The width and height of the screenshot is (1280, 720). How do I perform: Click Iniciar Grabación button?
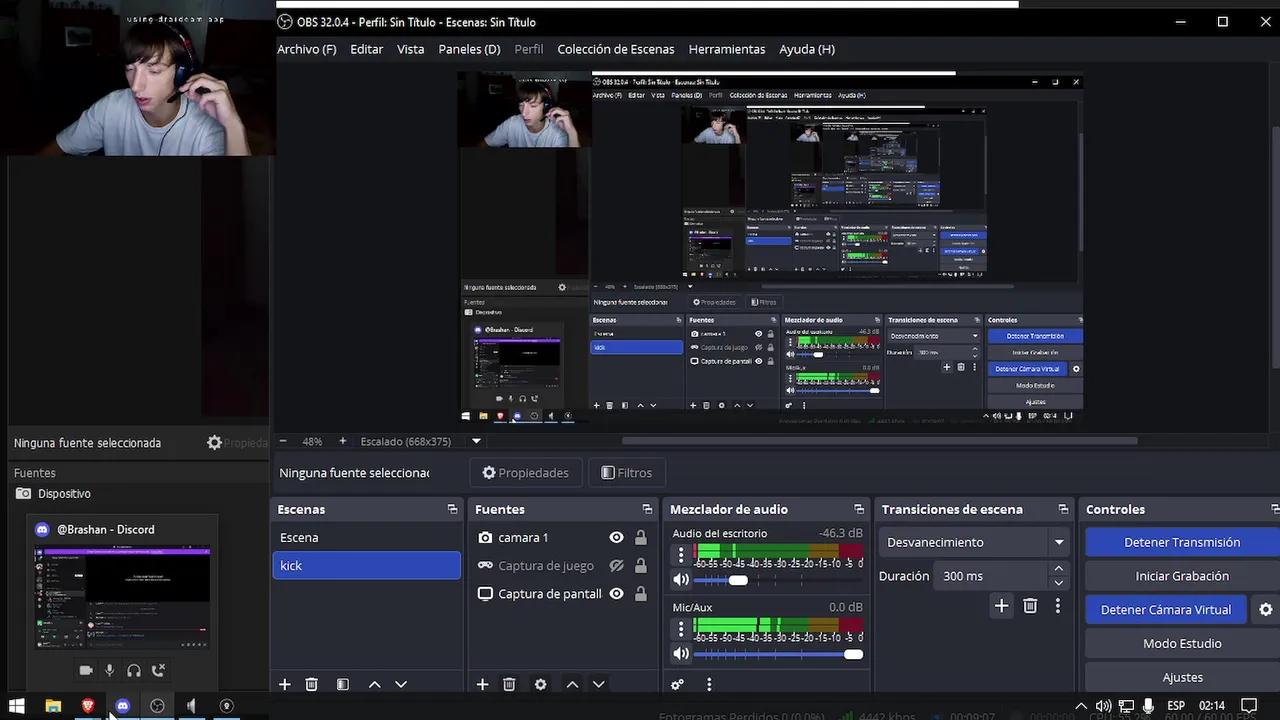click(x=1182, y=576)
